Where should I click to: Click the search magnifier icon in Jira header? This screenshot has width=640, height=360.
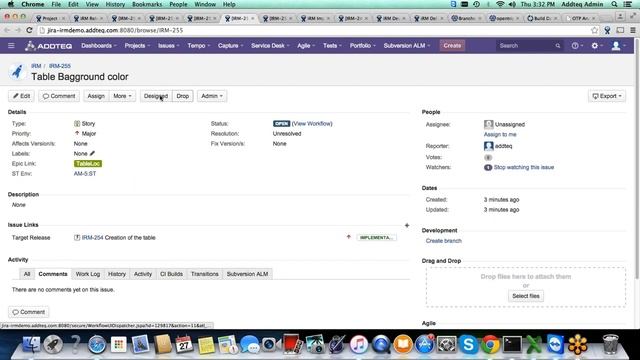558,46
